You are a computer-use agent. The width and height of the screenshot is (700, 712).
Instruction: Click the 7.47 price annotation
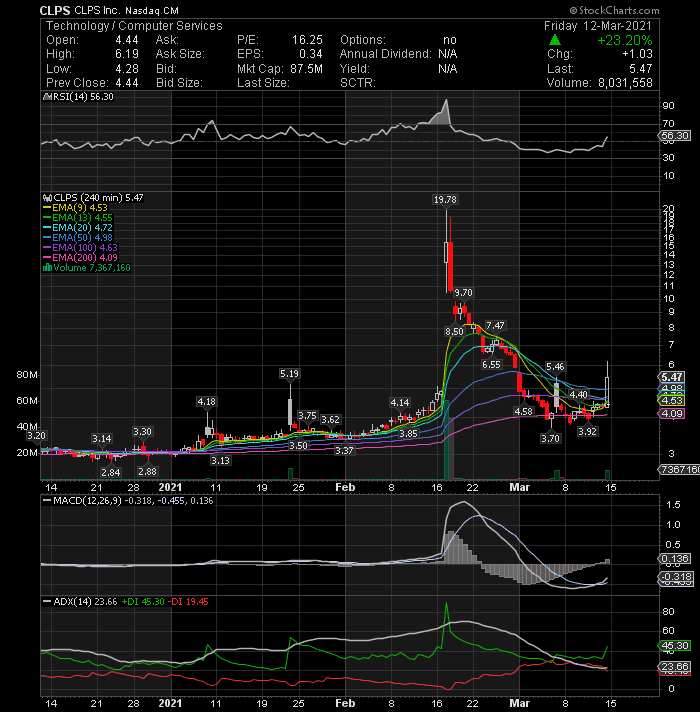495,326
